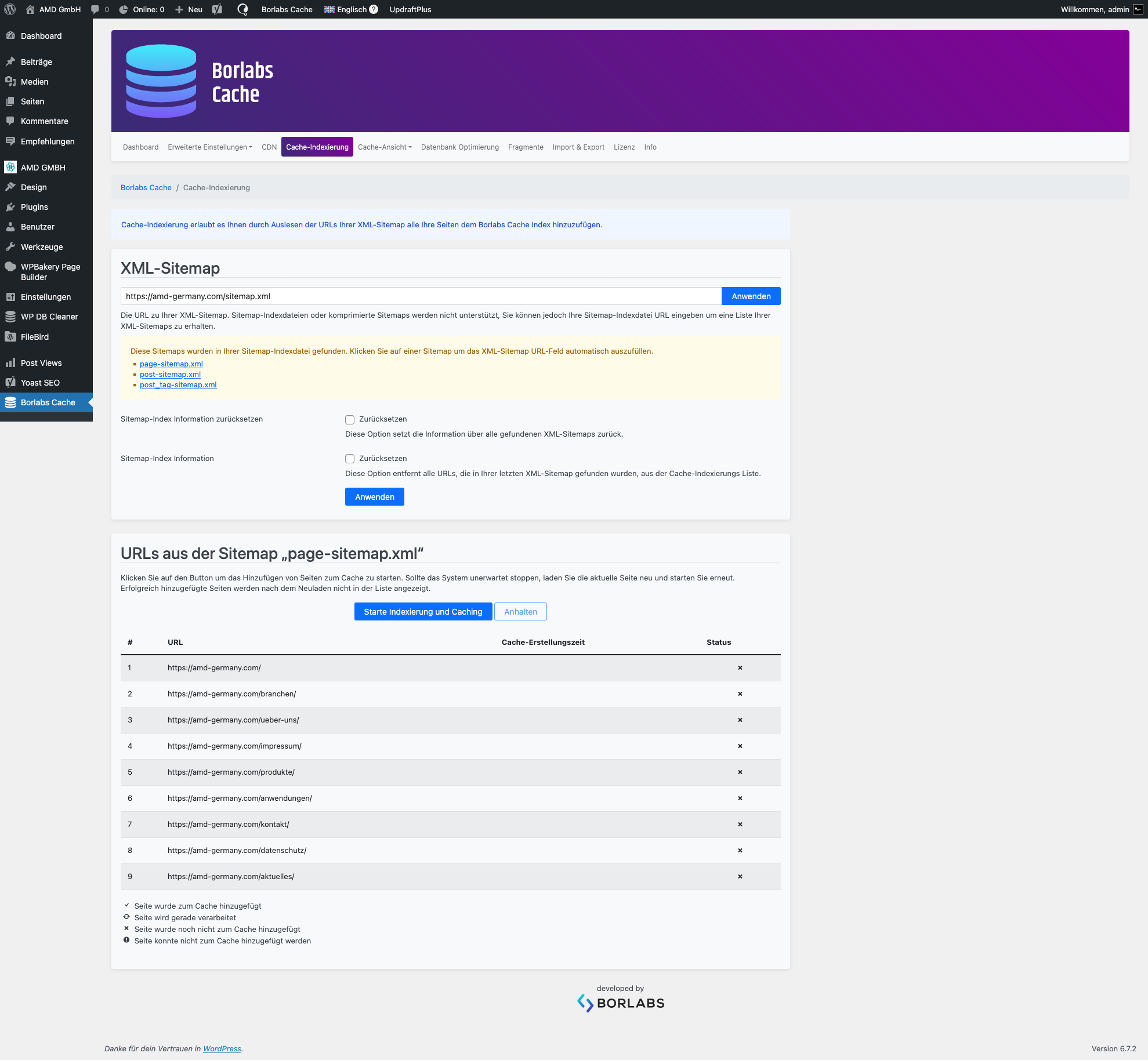Click the URL https://amd-germany.com/impressum/
The height and width of the screenshot is (1060, 1148).
pyautogui.click(x=234, y=746)
